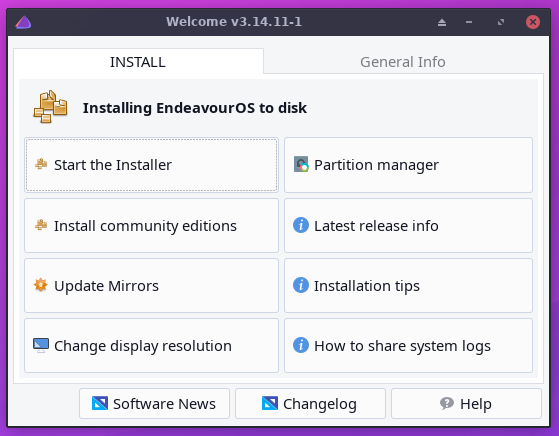559x436 pixels.
Task: Close the Welcome window
Action: coord(533,22)
